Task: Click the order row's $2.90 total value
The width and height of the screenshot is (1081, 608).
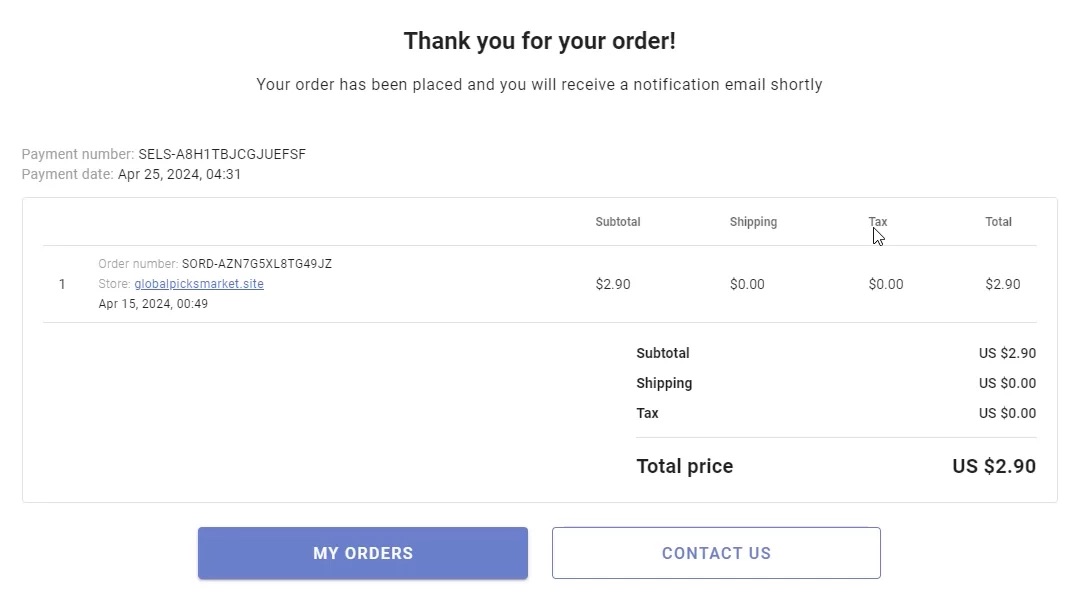Action: click(x=1003, y=284)
